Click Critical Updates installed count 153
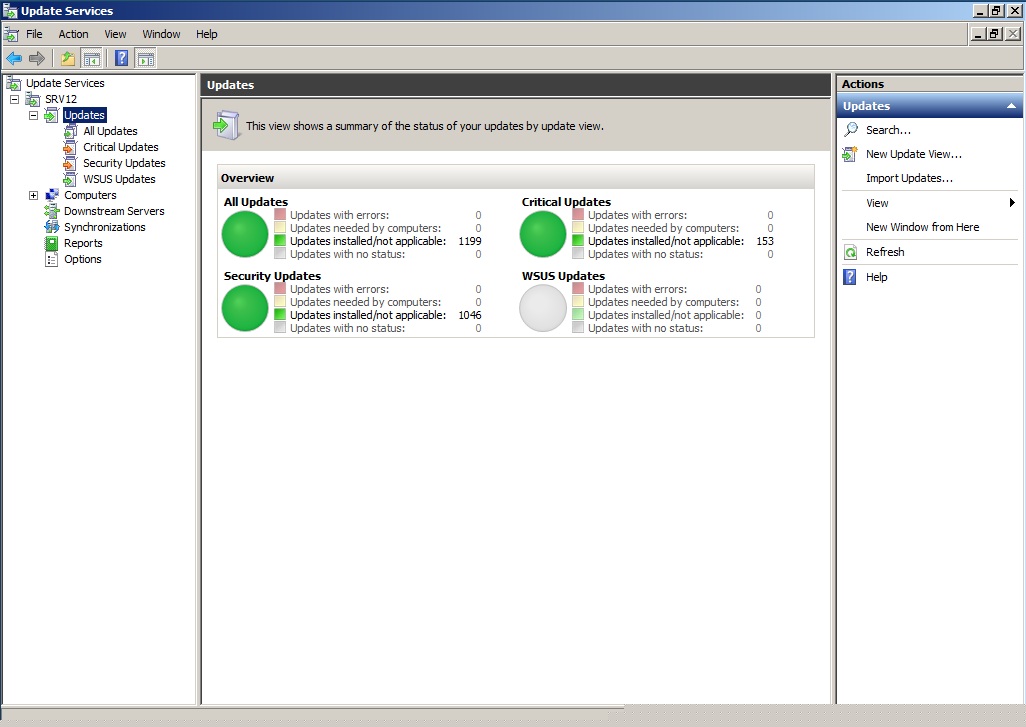The height and width of the screenshot is (727, 1026). tap(765, 241)
